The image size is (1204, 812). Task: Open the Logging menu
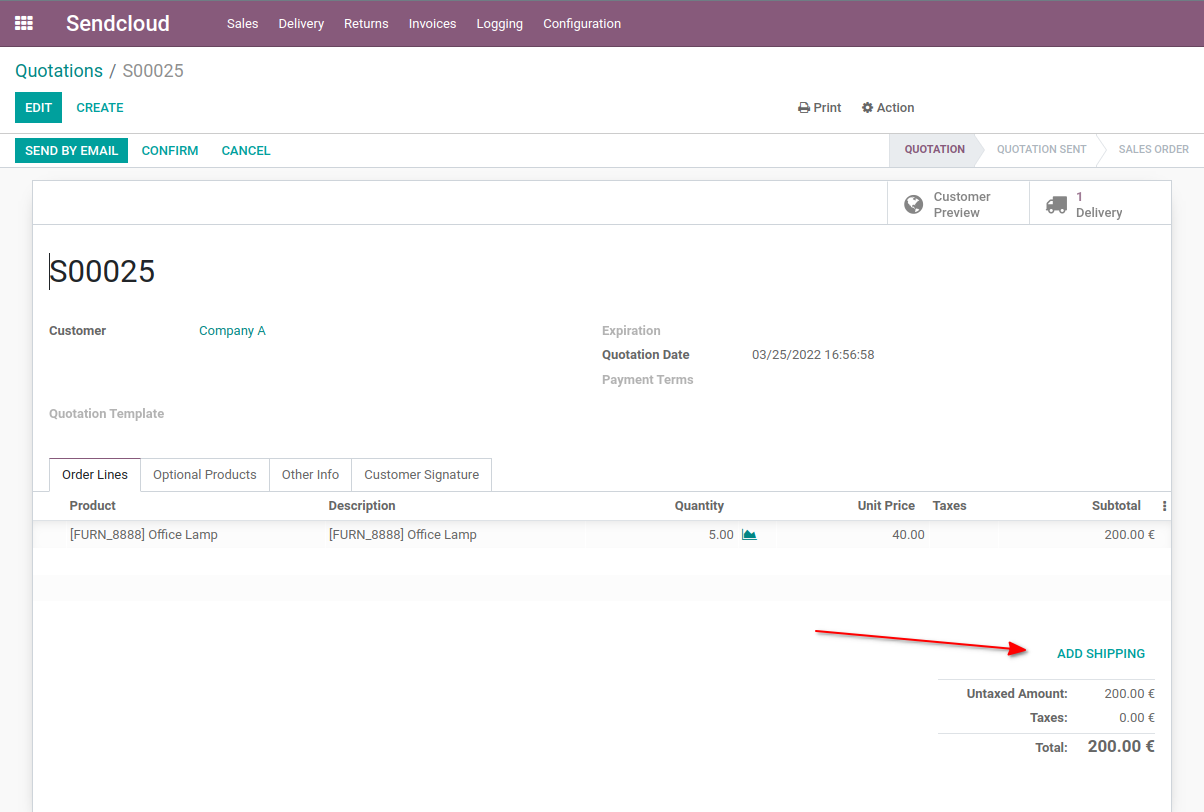point(500,23)
